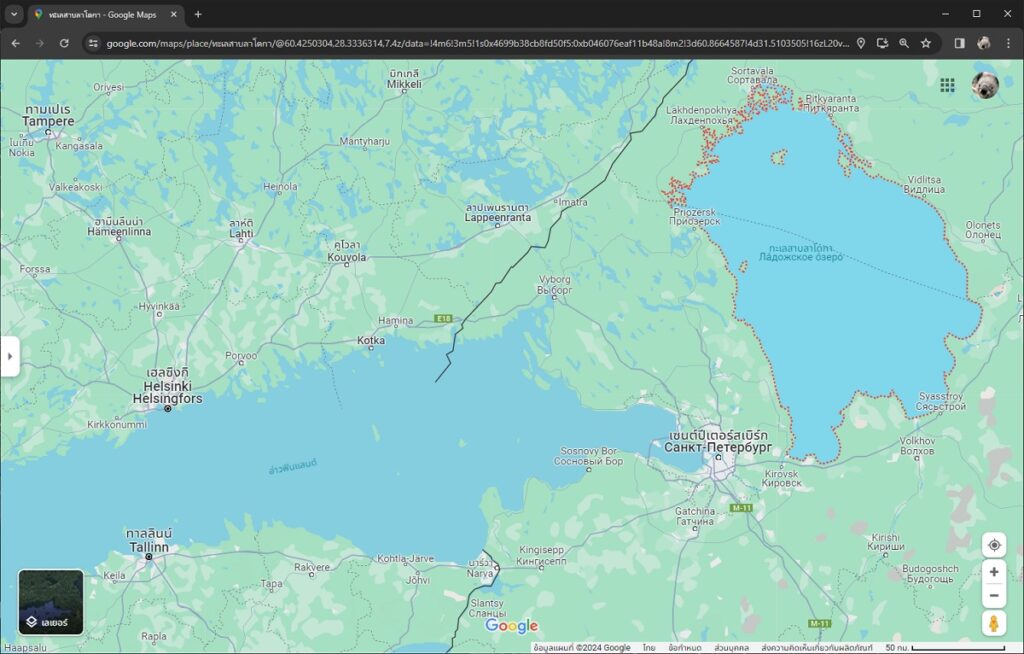Click the browser reload button
Viewport: 1024px width, 654px height.
tap(64, 43)
